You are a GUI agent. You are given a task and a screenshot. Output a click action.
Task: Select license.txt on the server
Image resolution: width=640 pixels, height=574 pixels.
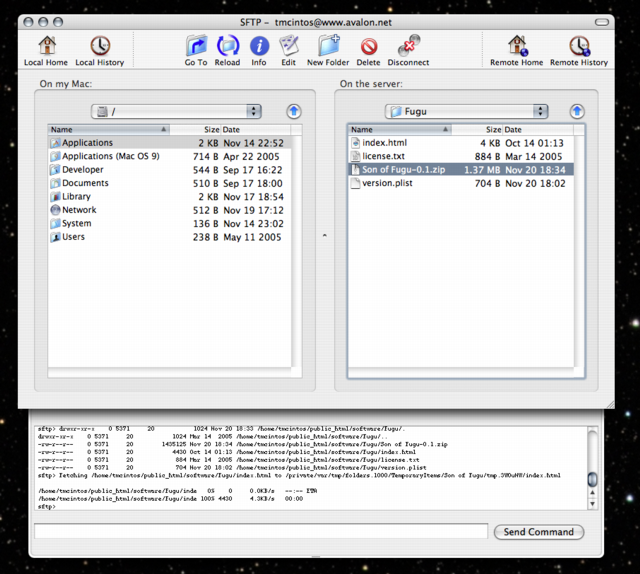[461, 156]
